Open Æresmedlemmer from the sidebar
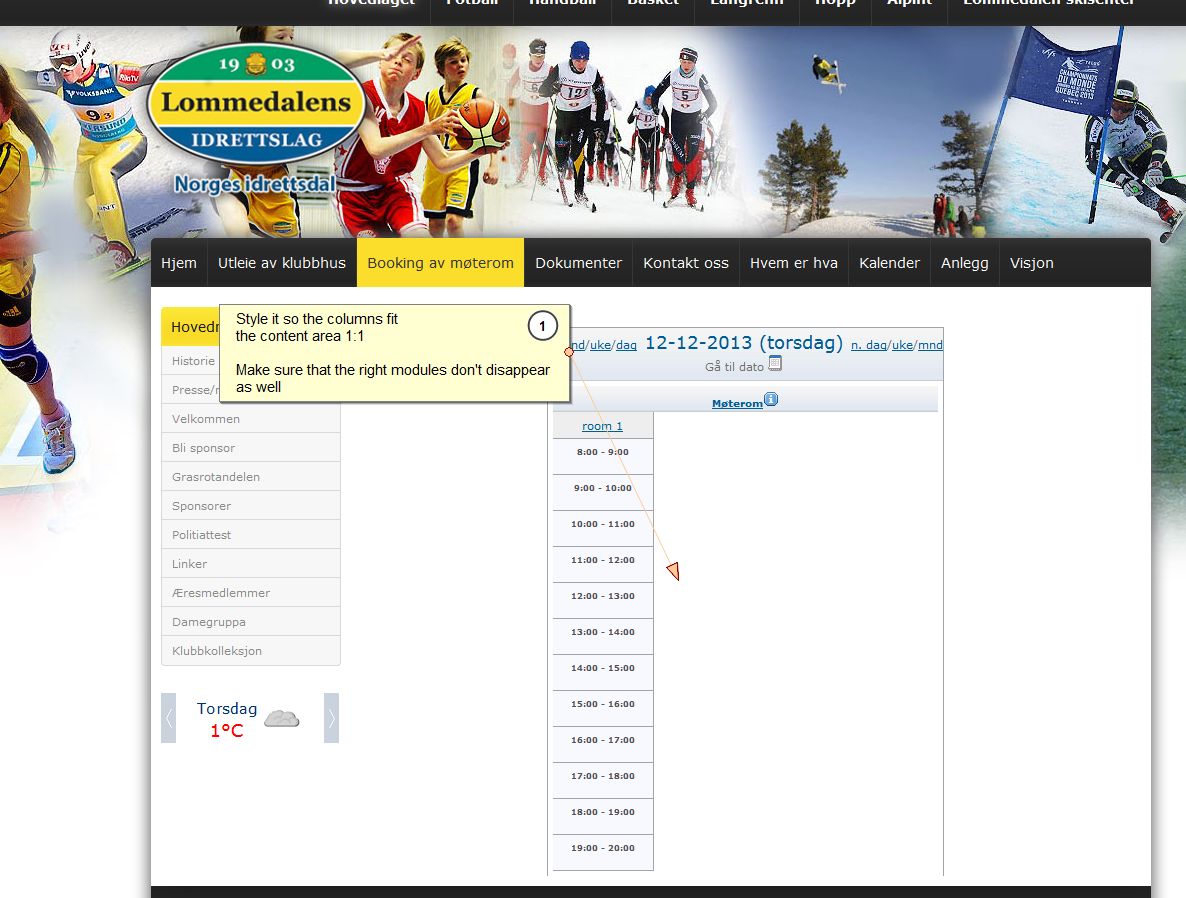This screenshot has height=898, width=1186. (x=250, y=593)
